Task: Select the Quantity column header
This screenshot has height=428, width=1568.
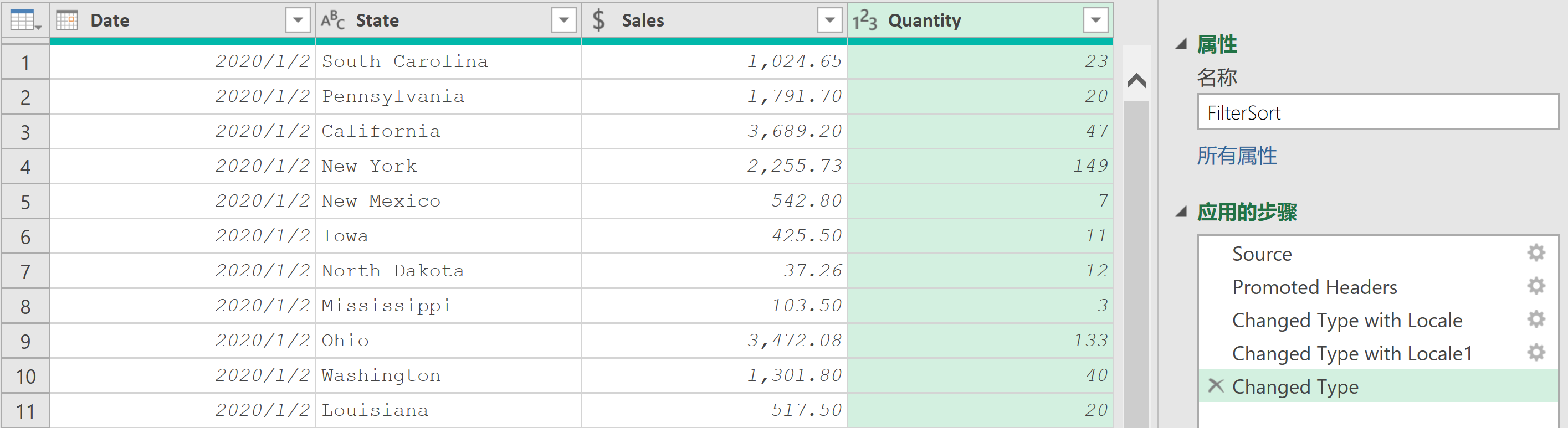Action: (980, 20)
